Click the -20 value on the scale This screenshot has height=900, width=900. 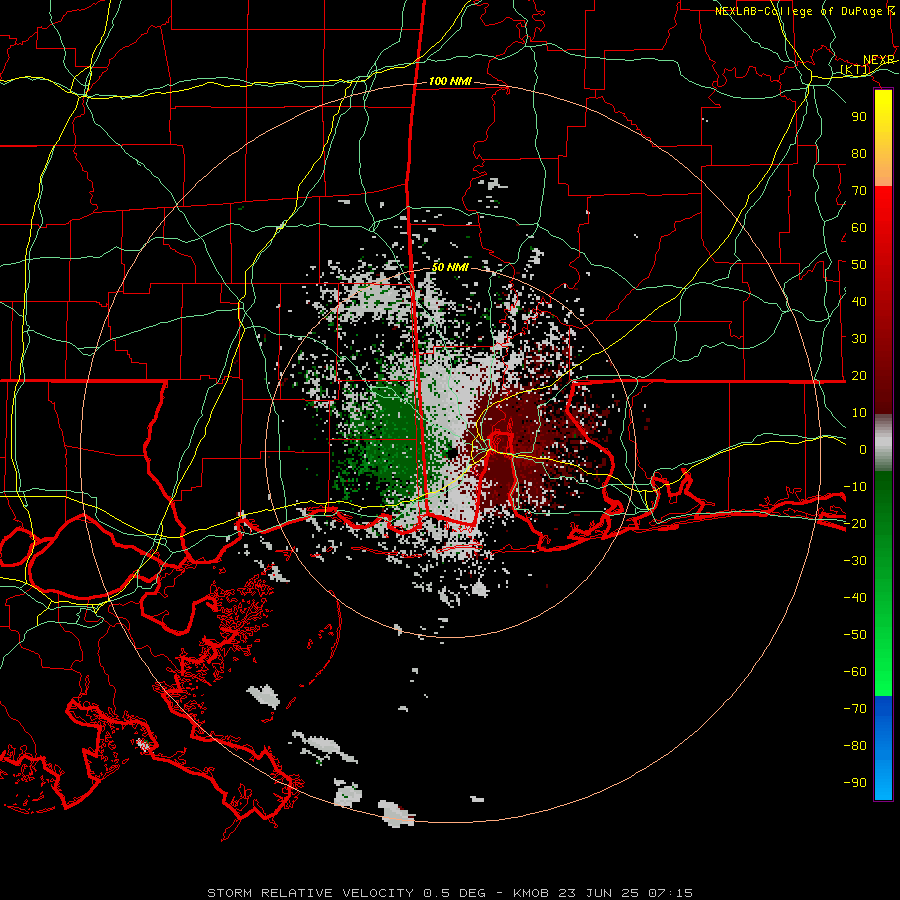[855, 523]
